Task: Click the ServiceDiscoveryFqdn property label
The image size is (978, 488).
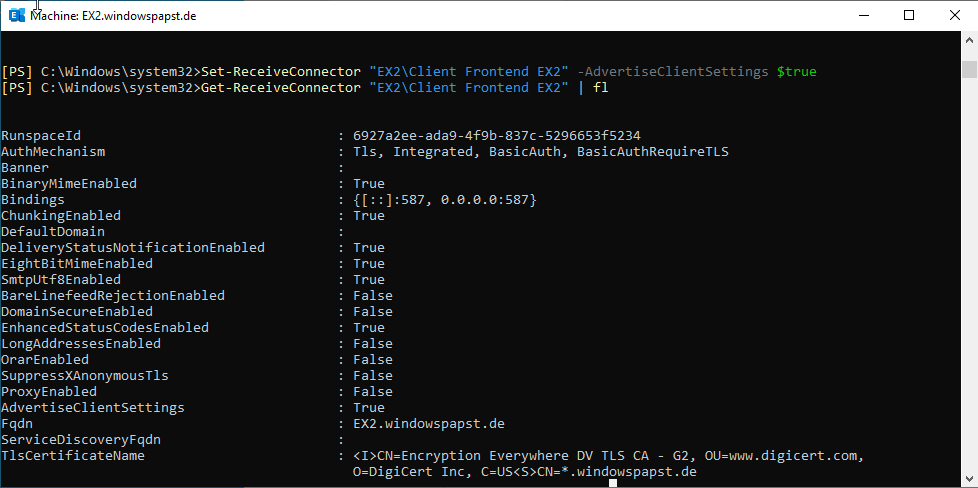Action: click(x=81, y=440)
